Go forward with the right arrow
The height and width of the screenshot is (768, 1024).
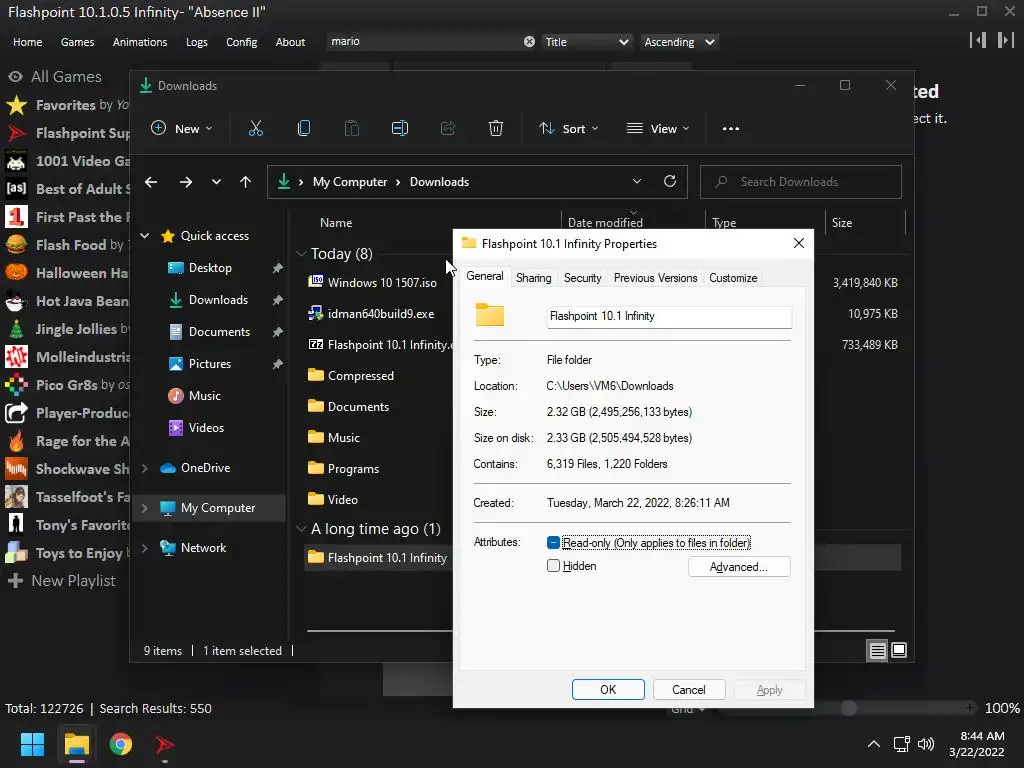click(x=186, y=182)
